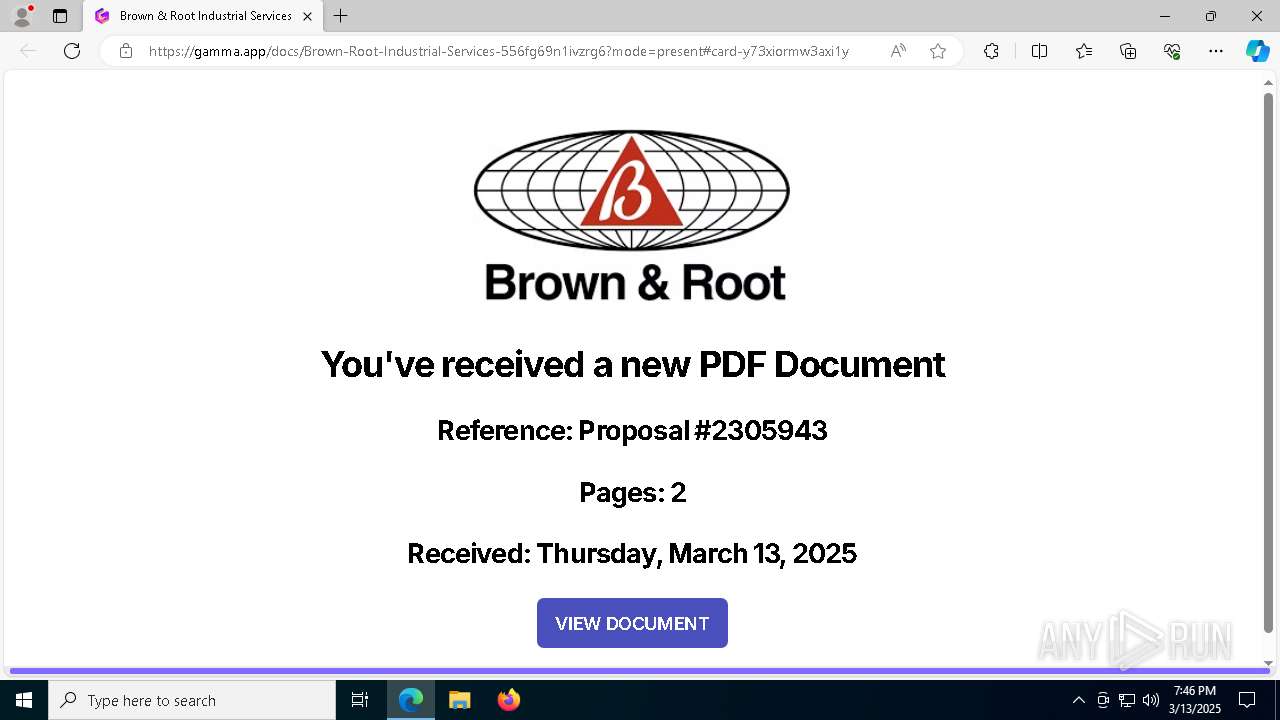Image resolution: width=1280 pixels, height=720 pixels.
Task: Click the scroll up arrow
Action: click(1268, 82)
